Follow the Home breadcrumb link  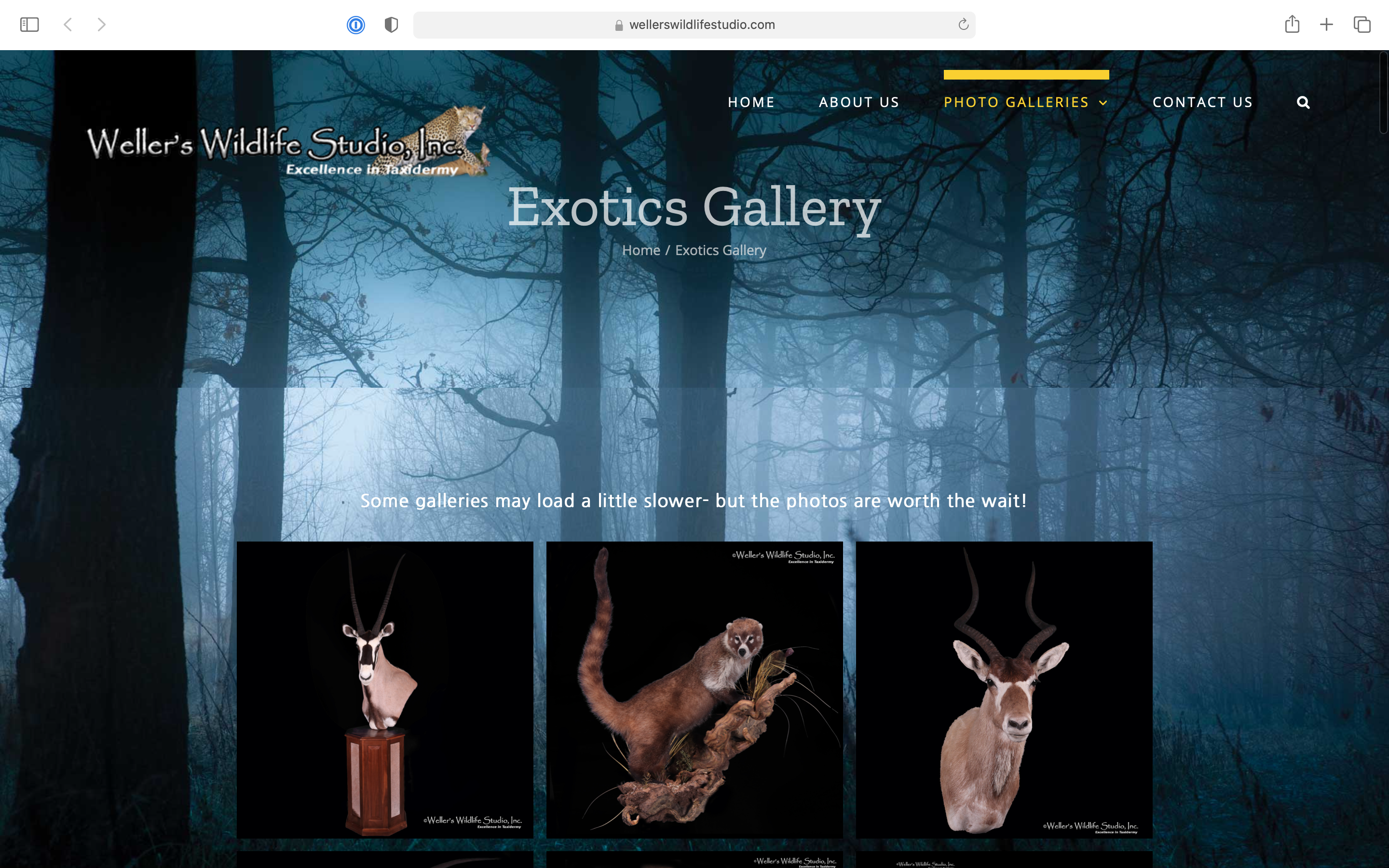coord(641,250)
